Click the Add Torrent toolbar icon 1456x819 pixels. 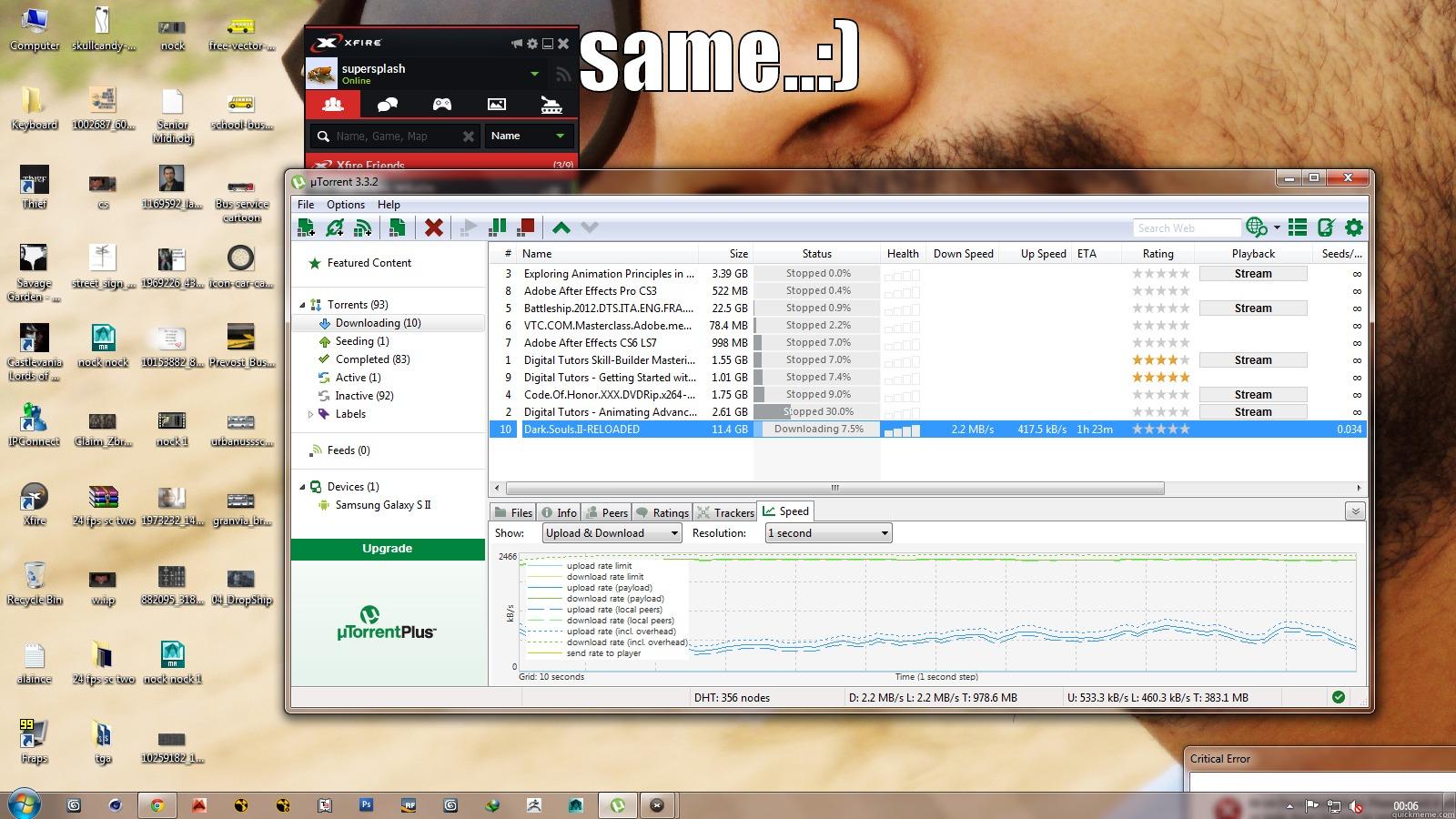pyautogui.click(x=307, y=227)
